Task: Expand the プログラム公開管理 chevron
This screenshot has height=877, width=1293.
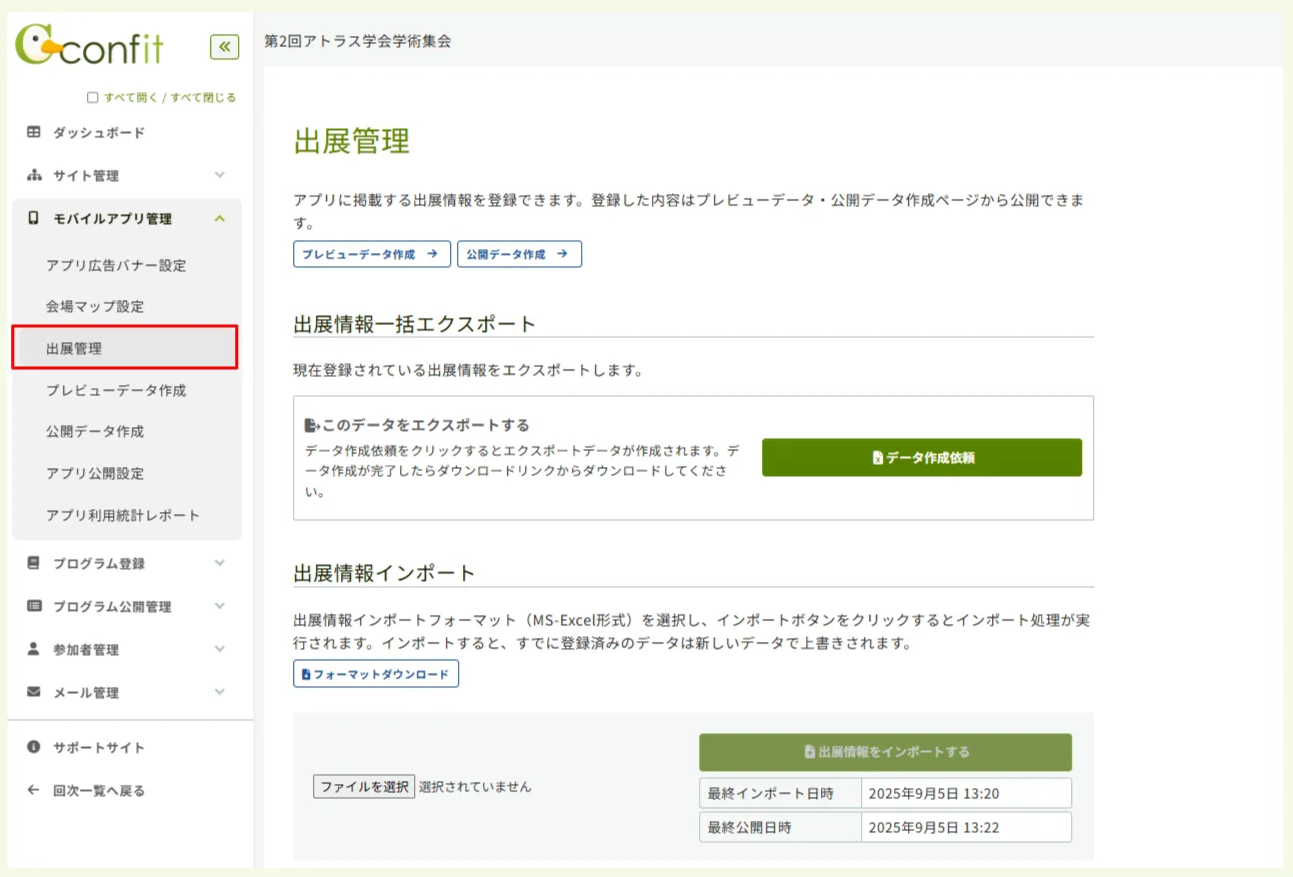Action: click(220, 606)
